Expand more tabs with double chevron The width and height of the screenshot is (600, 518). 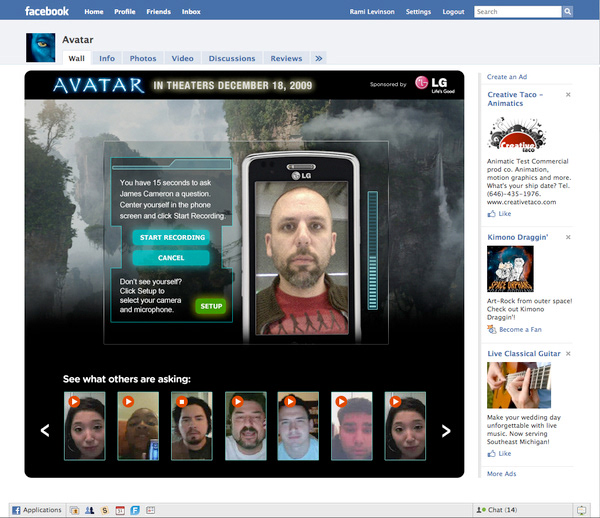coord(318,58)
